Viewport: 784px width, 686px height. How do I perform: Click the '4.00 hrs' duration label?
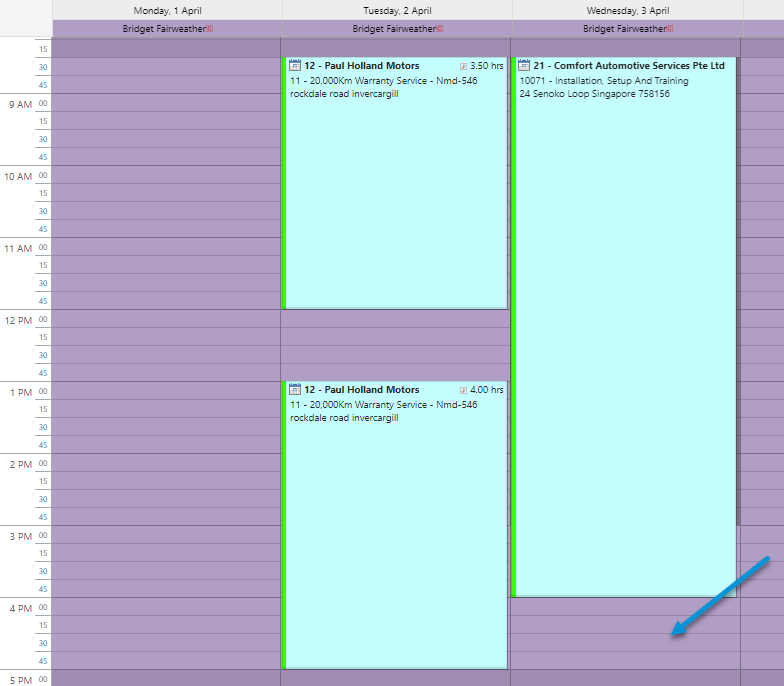486,390
